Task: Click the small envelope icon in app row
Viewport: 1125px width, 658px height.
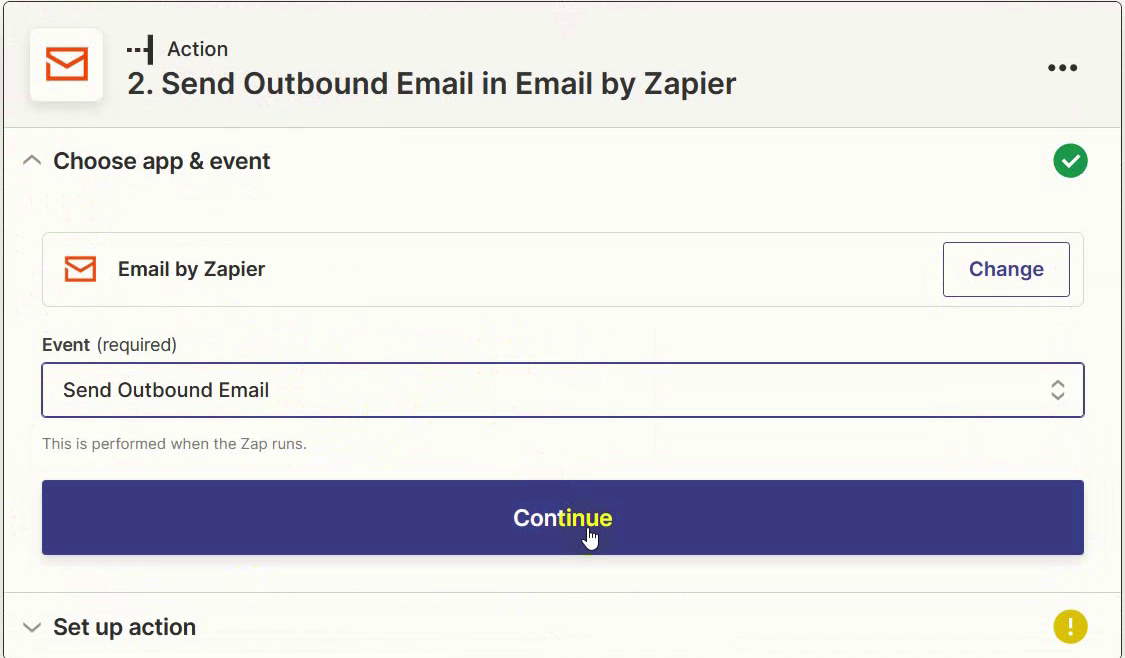Action: (x=80, y=269)
